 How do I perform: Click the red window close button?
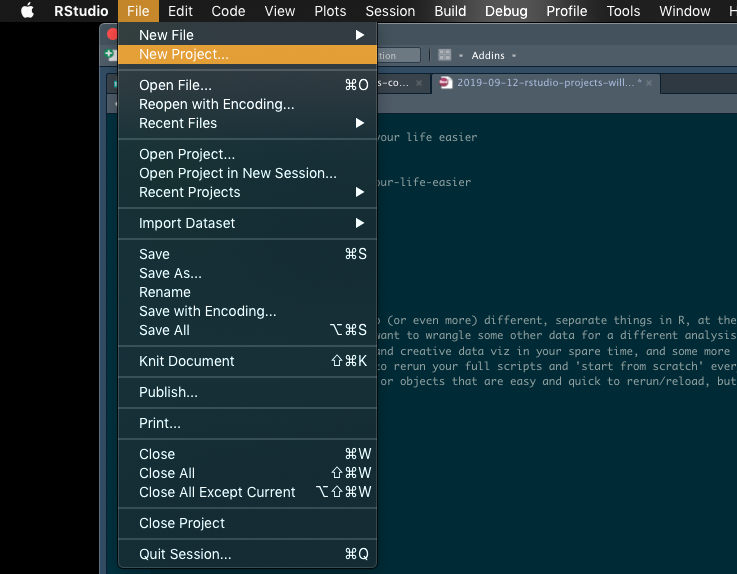click(112, 34)
